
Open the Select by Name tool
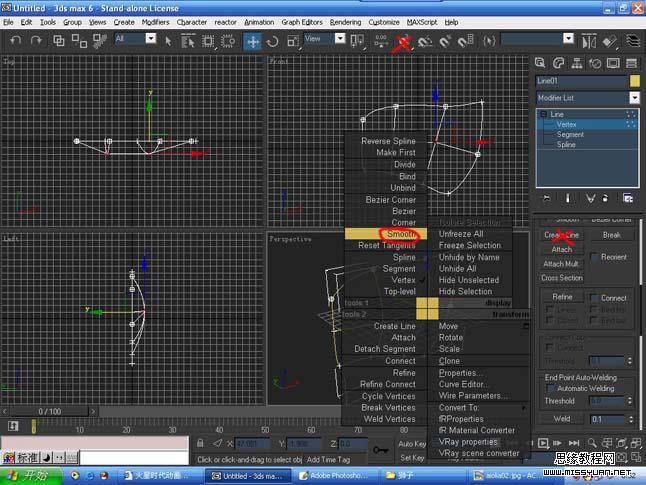tap(188, 41)
